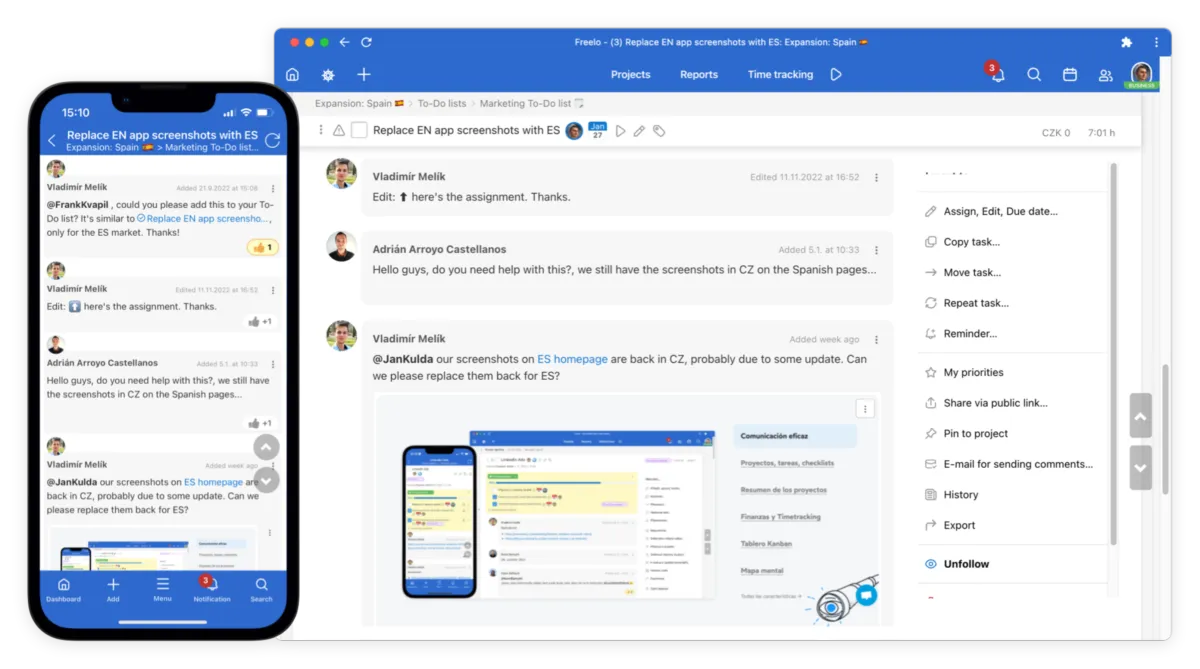
Task: Create new item with plus icon
Action: point(363,74)
